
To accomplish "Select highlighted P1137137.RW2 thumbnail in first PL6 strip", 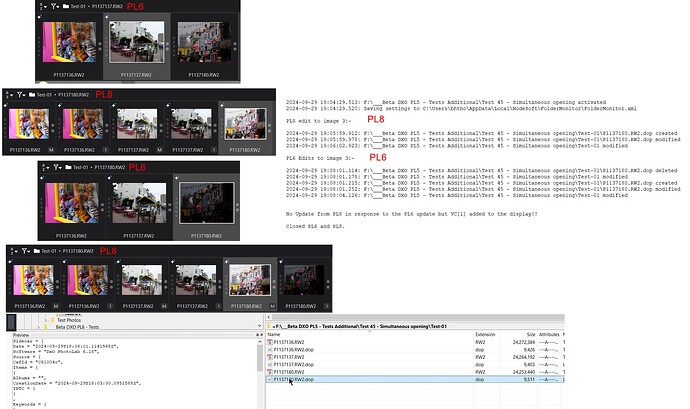I will click(x=136, y=42).
